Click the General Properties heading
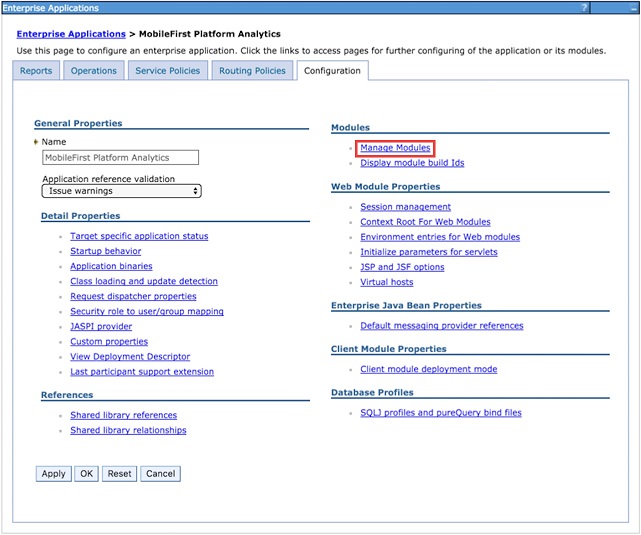This screenshot has width=641, height=535. pyautogui.click(x=78, y=123)
